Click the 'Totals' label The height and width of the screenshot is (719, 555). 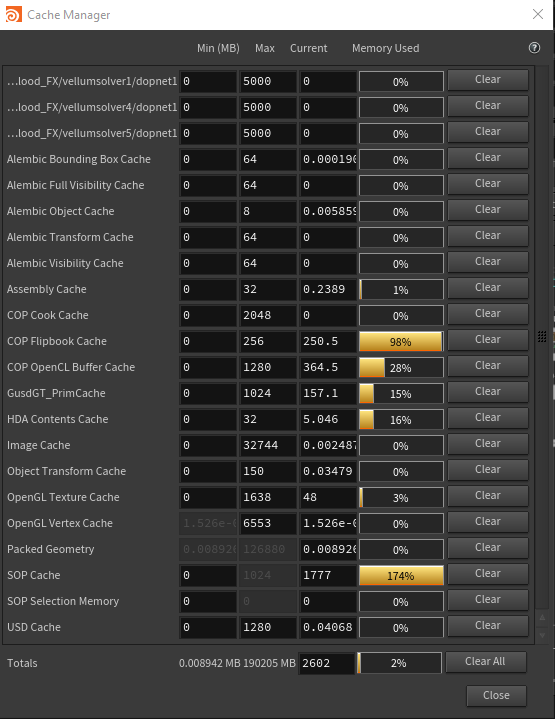click(22, 663)
